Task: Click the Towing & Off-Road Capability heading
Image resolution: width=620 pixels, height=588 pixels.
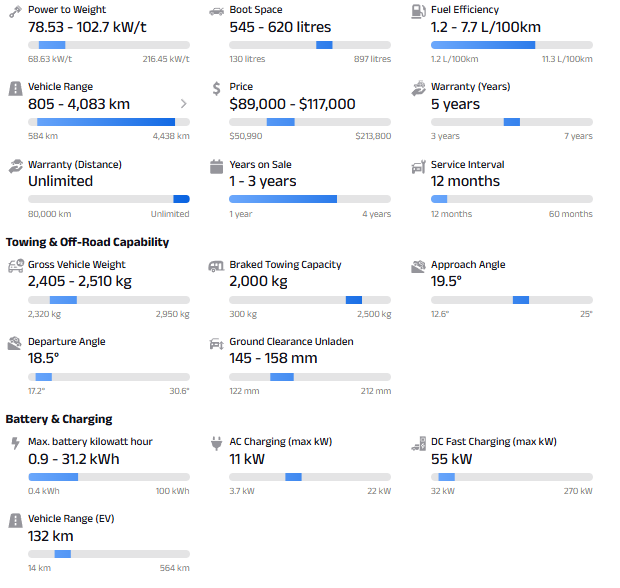Action: (87, 242)
